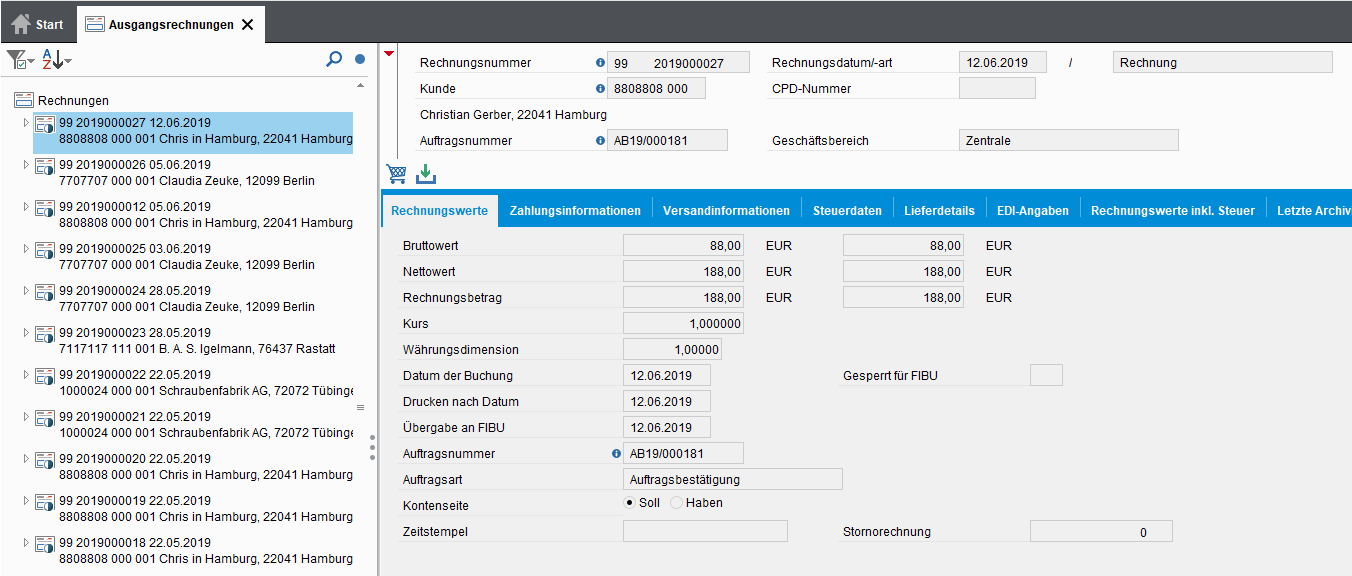Click the CPD-Nummer field

997,89
